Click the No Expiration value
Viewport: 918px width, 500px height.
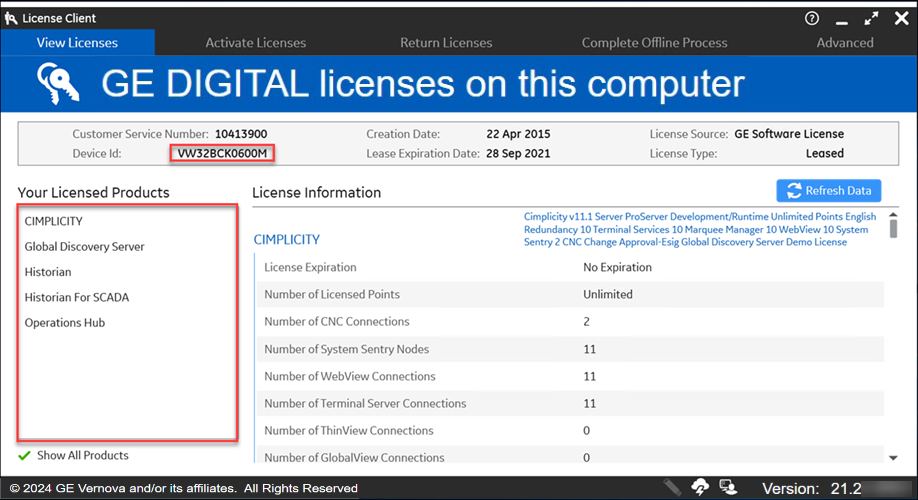pos(617,267)
